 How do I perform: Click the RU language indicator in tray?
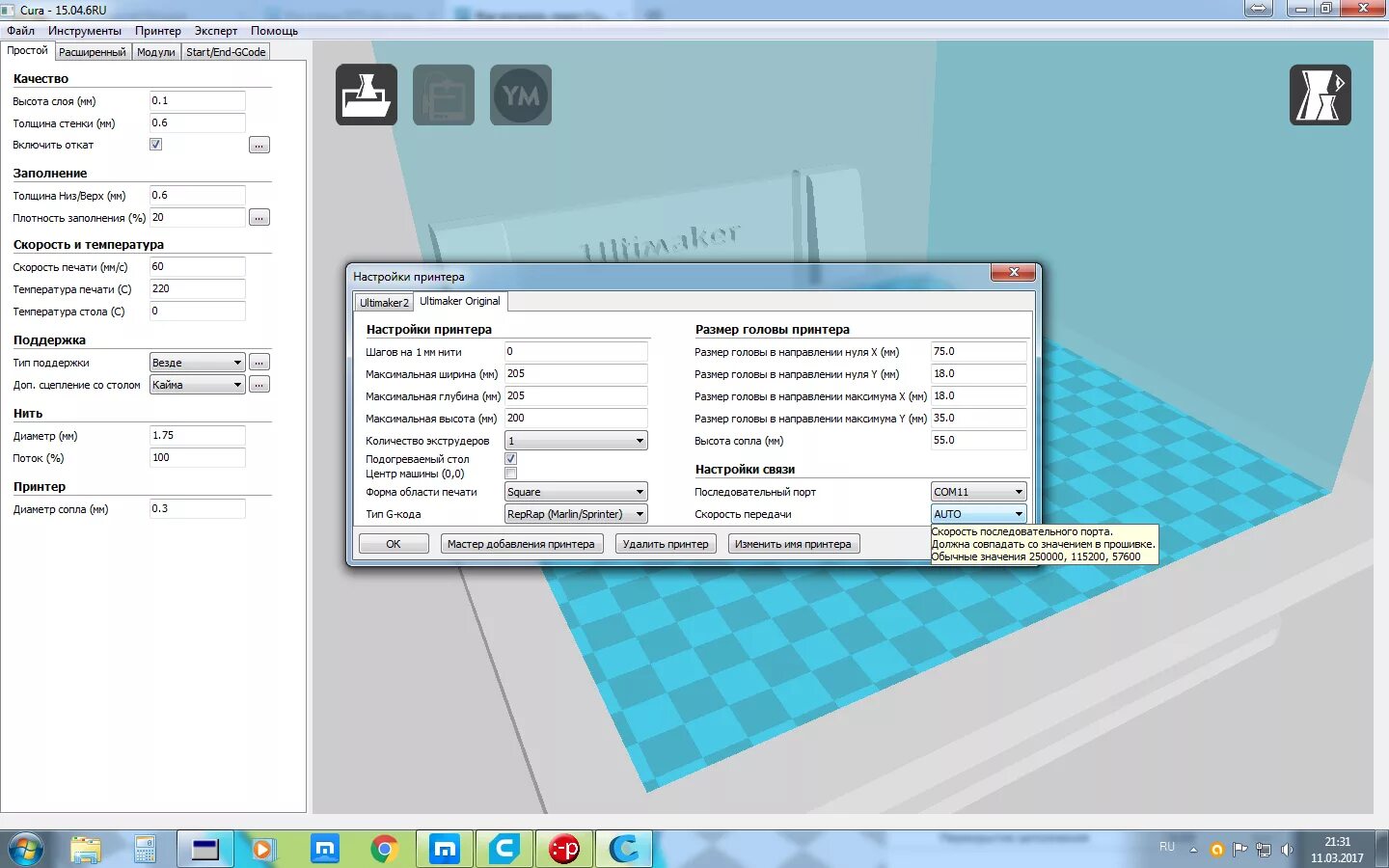(x=1167, y=847)
